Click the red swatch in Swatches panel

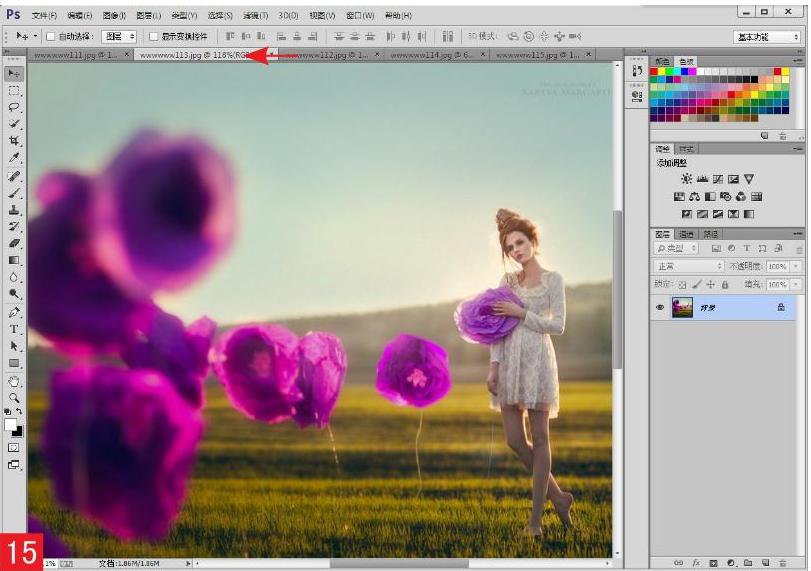[654, 71]
